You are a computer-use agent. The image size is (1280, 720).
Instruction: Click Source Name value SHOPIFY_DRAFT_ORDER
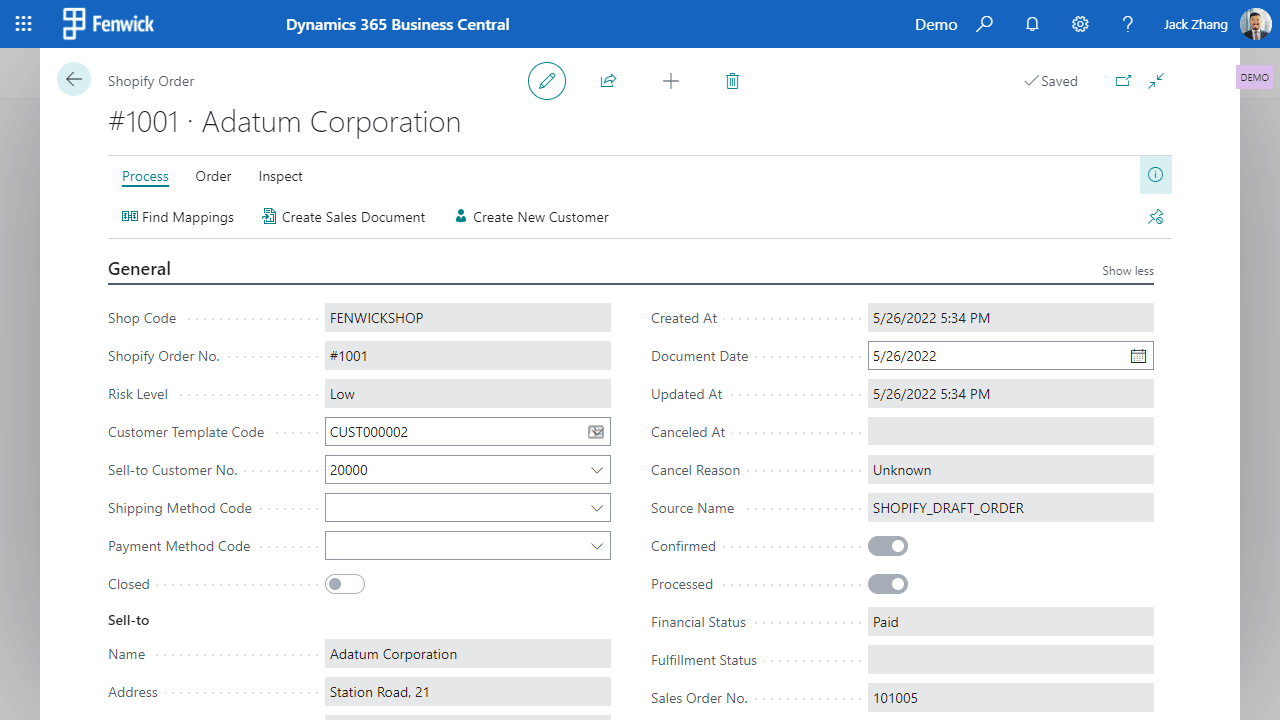click(x=1011, y=508)
